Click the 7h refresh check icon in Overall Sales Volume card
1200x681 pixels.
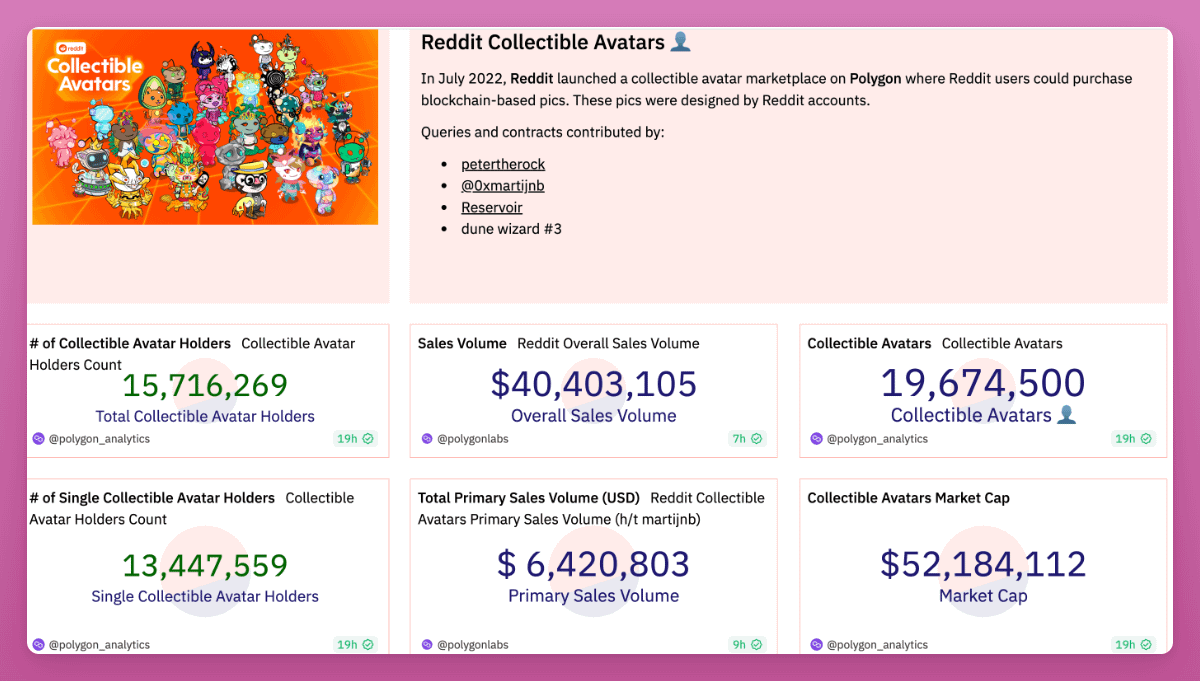[x=756, y=439]
